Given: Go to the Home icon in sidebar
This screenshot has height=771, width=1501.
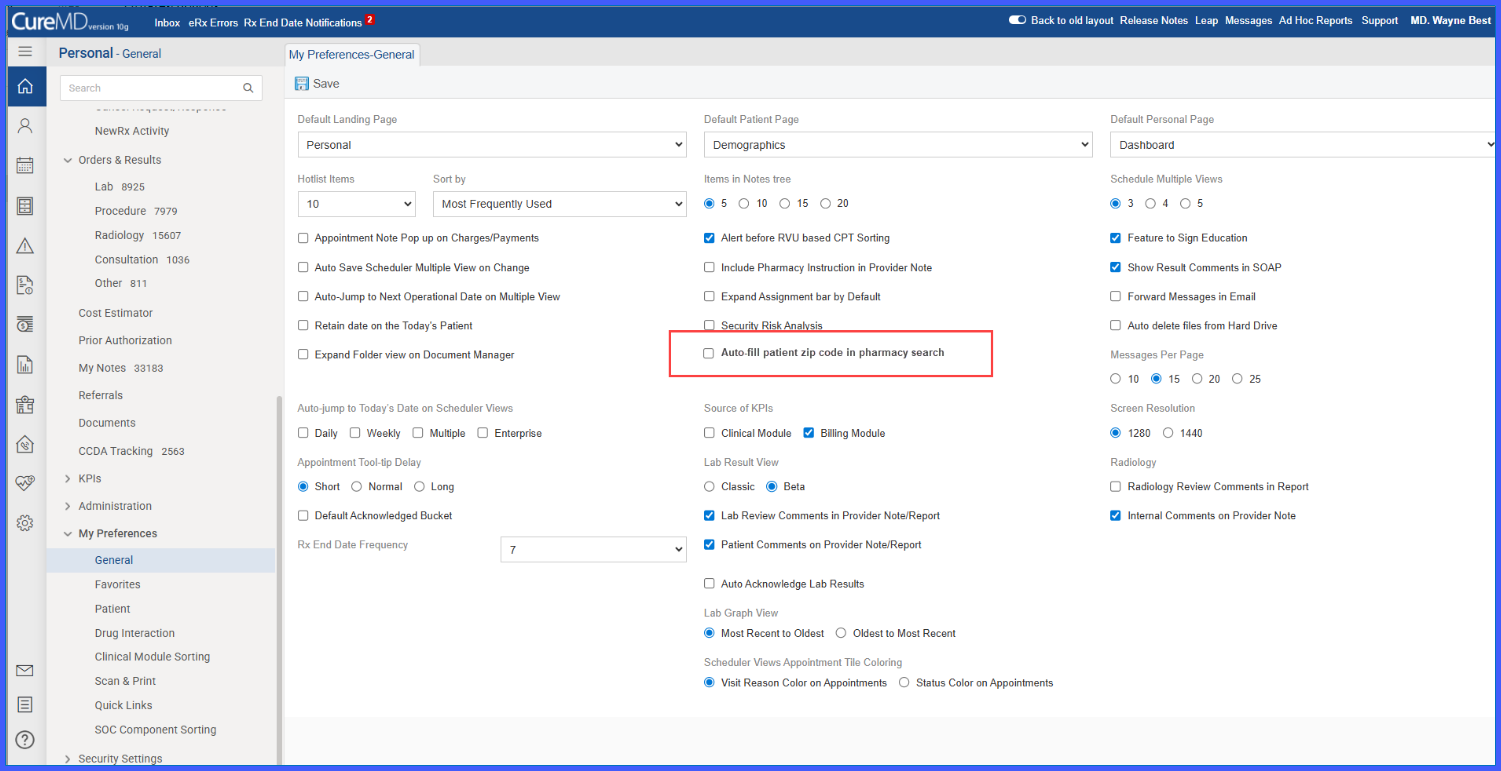Looking at the screenshot, I should 25,87.
